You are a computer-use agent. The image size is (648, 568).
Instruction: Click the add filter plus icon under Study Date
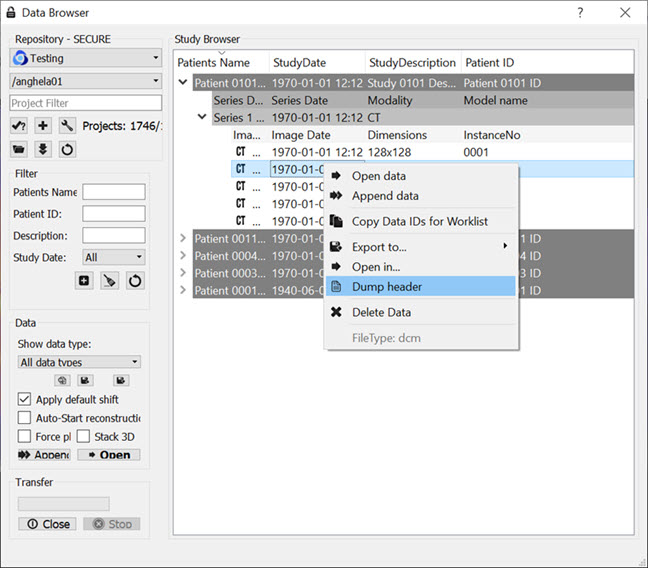click(85, 281)
